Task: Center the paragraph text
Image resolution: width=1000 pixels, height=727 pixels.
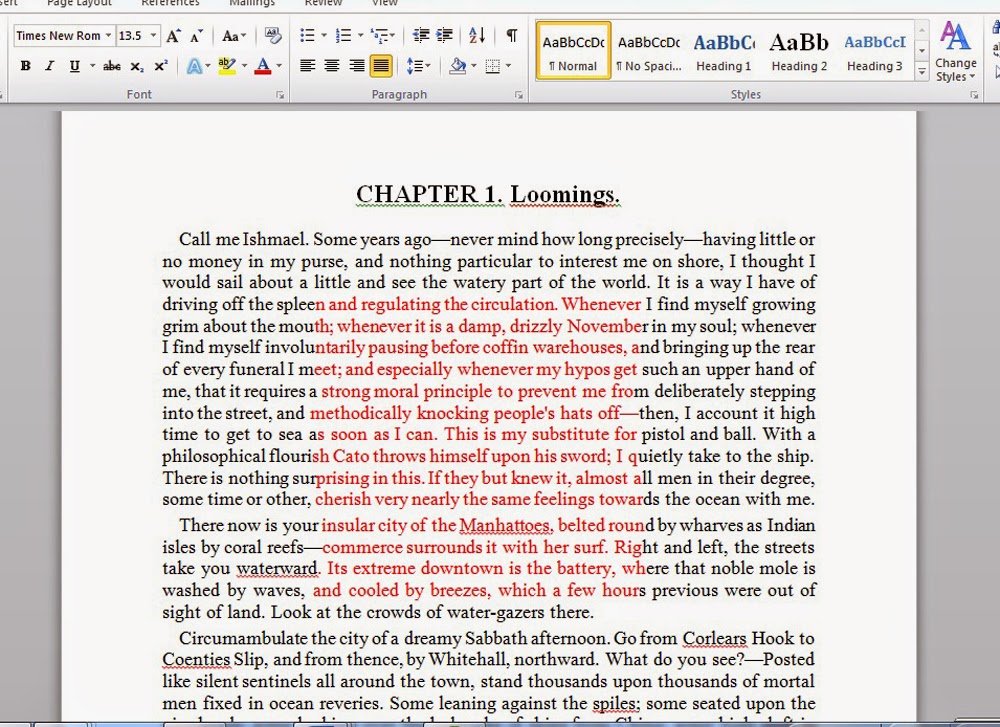Action: tap(332, 66)
